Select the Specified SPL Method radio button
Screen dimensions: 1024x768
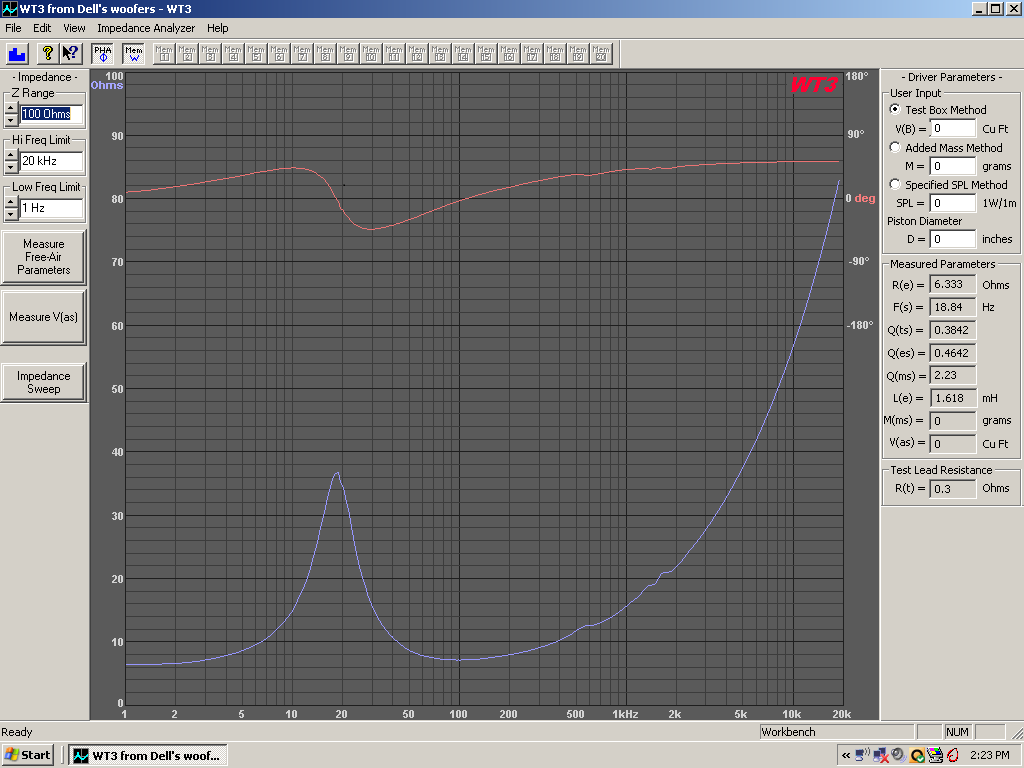(895, 185)
